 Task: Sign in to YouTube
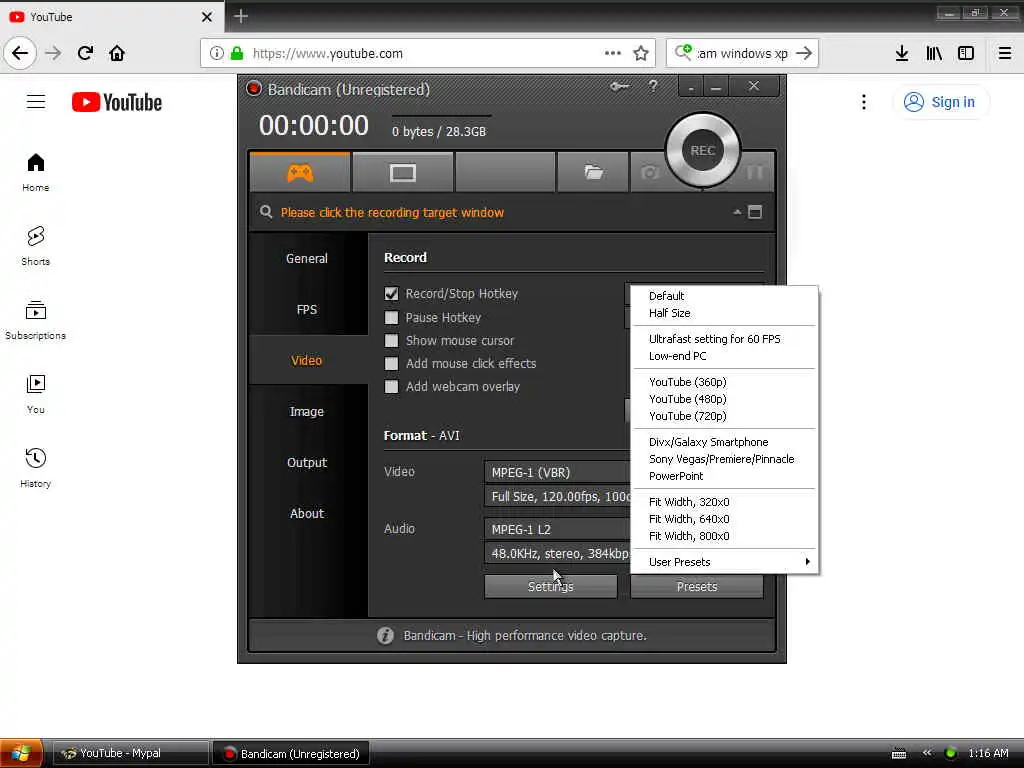pos(940,102)
